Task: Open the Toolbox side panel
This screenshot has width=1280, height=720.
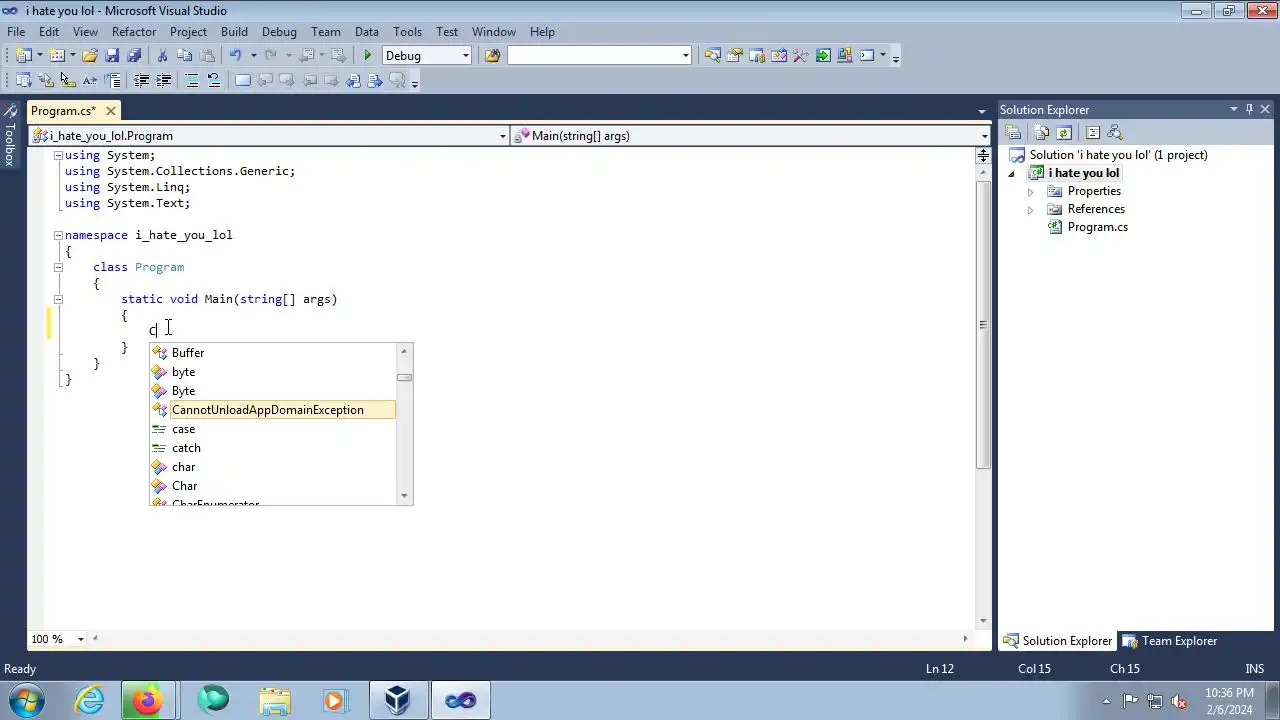Action: pyautogui.click(x=9, y=135)
